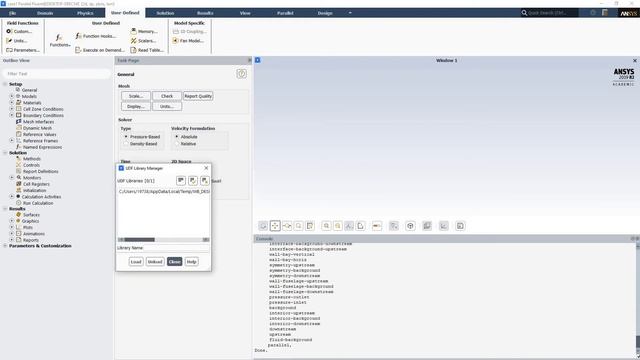The image size is (640, 360).
Task: Click the select-all icon in UDF Library Manager
Action: 193,180
